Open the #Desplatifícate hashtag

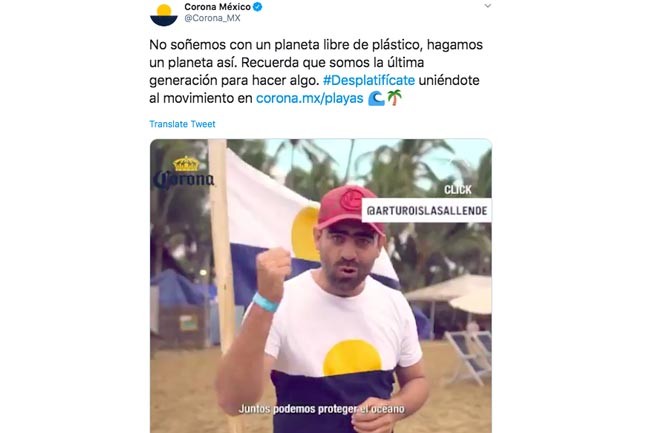(369, 80)
